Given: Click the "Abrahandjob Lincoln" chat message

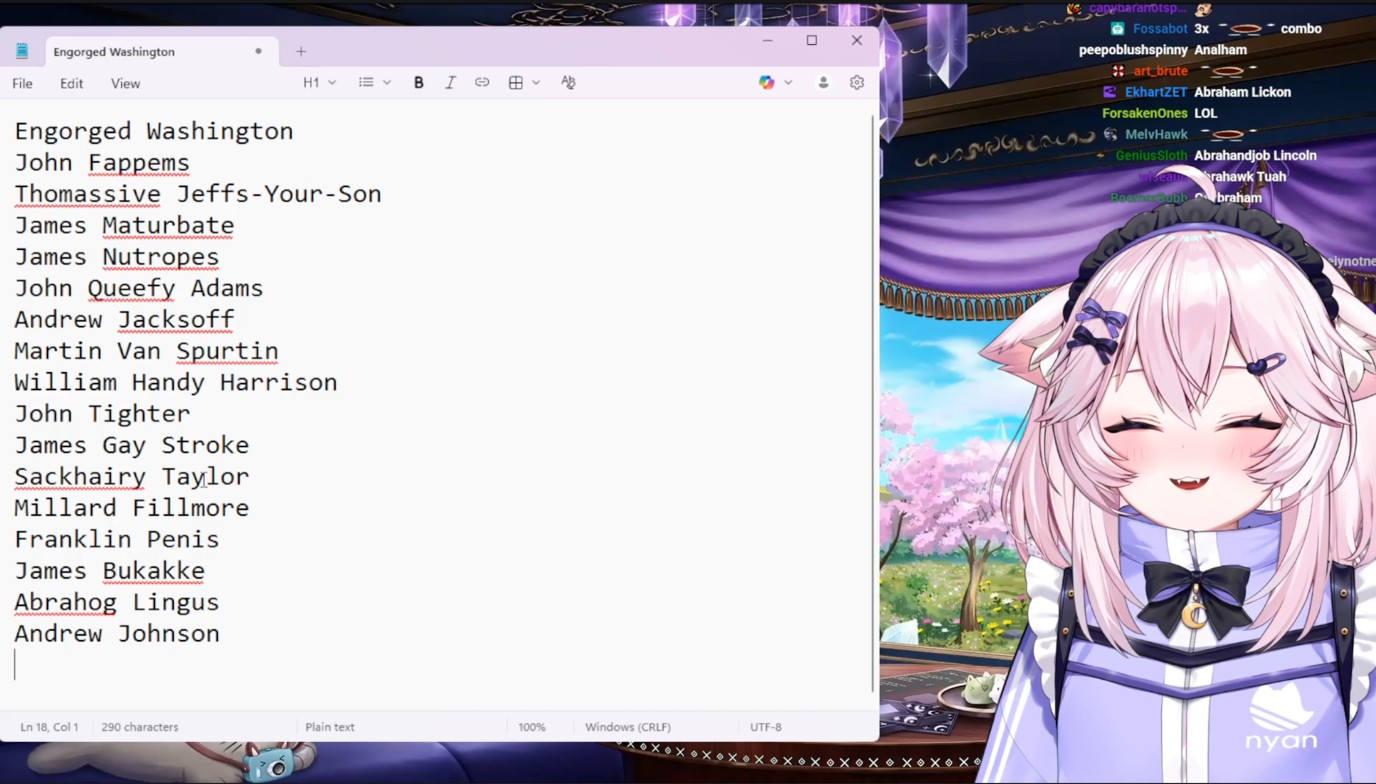Looking at the screenshot, I should pyautogui.click(x=1255, y=155).
